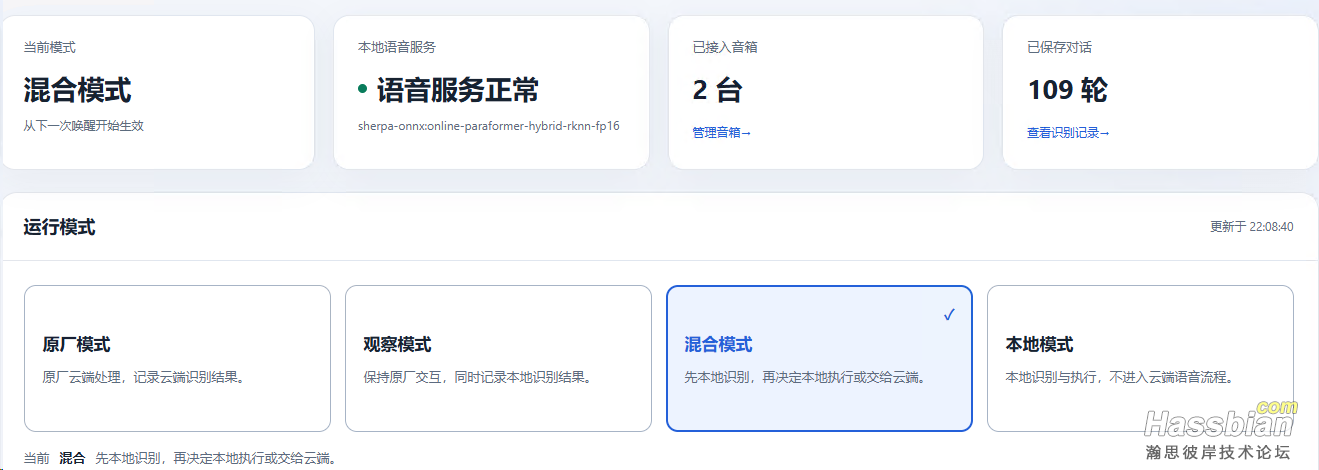Select the 原厂模式 mode card
This screenshot has width=1319, height=470.
(177, 358)
